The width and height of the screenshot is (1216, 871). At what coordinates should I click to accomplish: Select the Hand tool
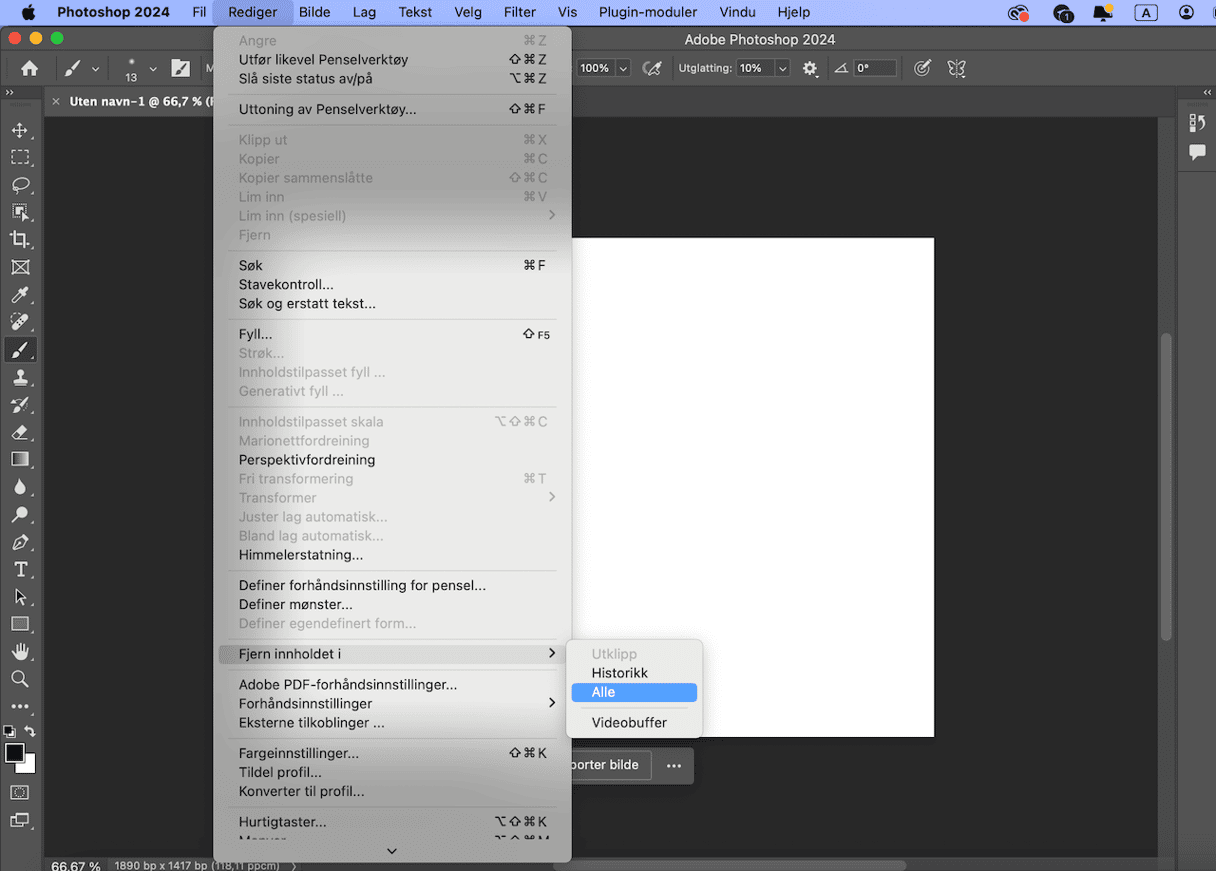point(20,651)
